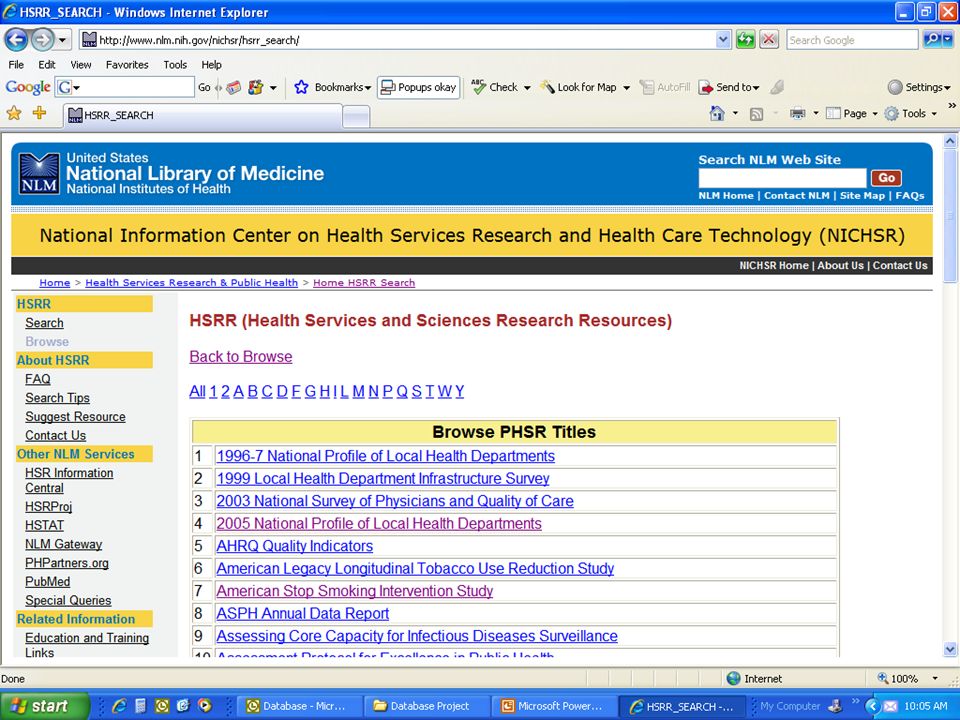Open Google toolbar Settings menu

tap(919, 87)
